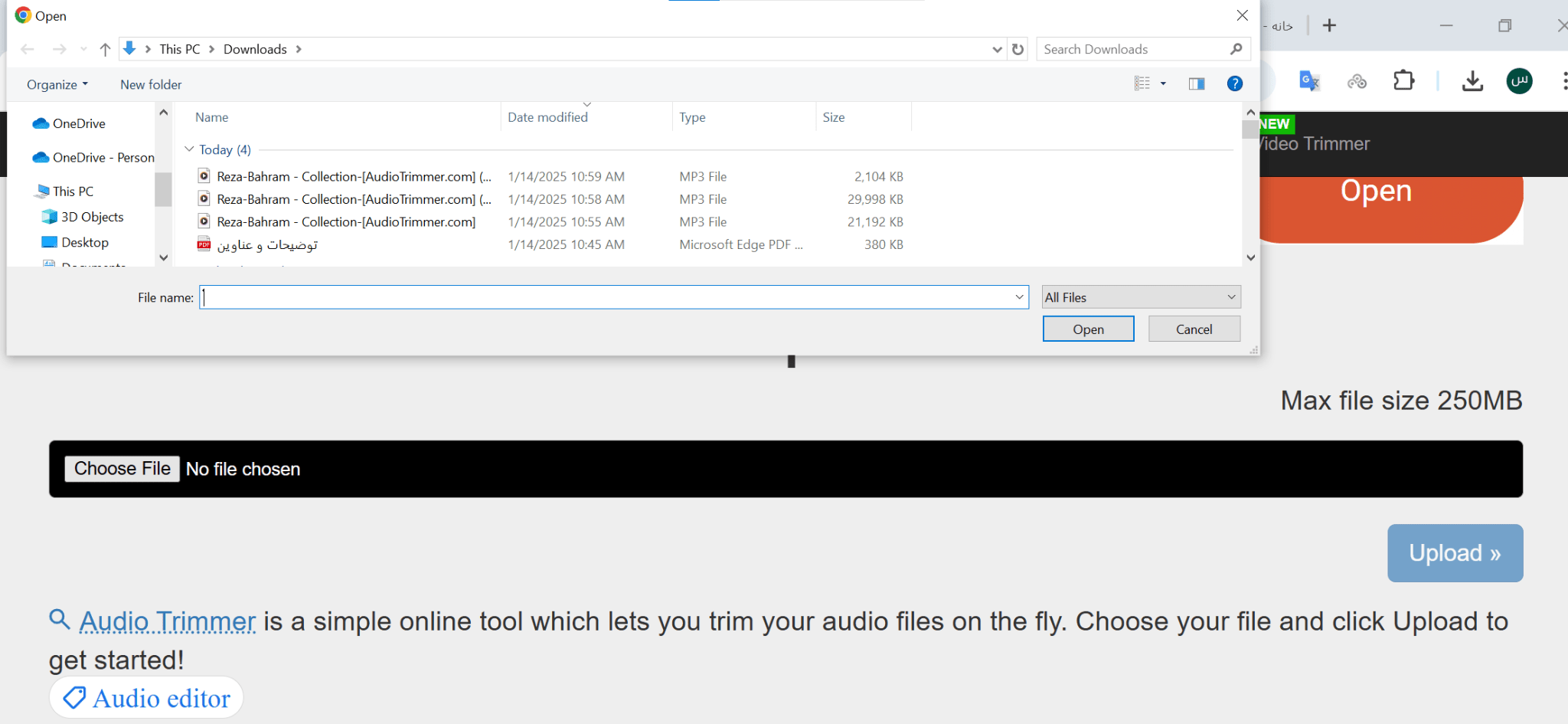Click Choose File button on page

pos(122,469)
